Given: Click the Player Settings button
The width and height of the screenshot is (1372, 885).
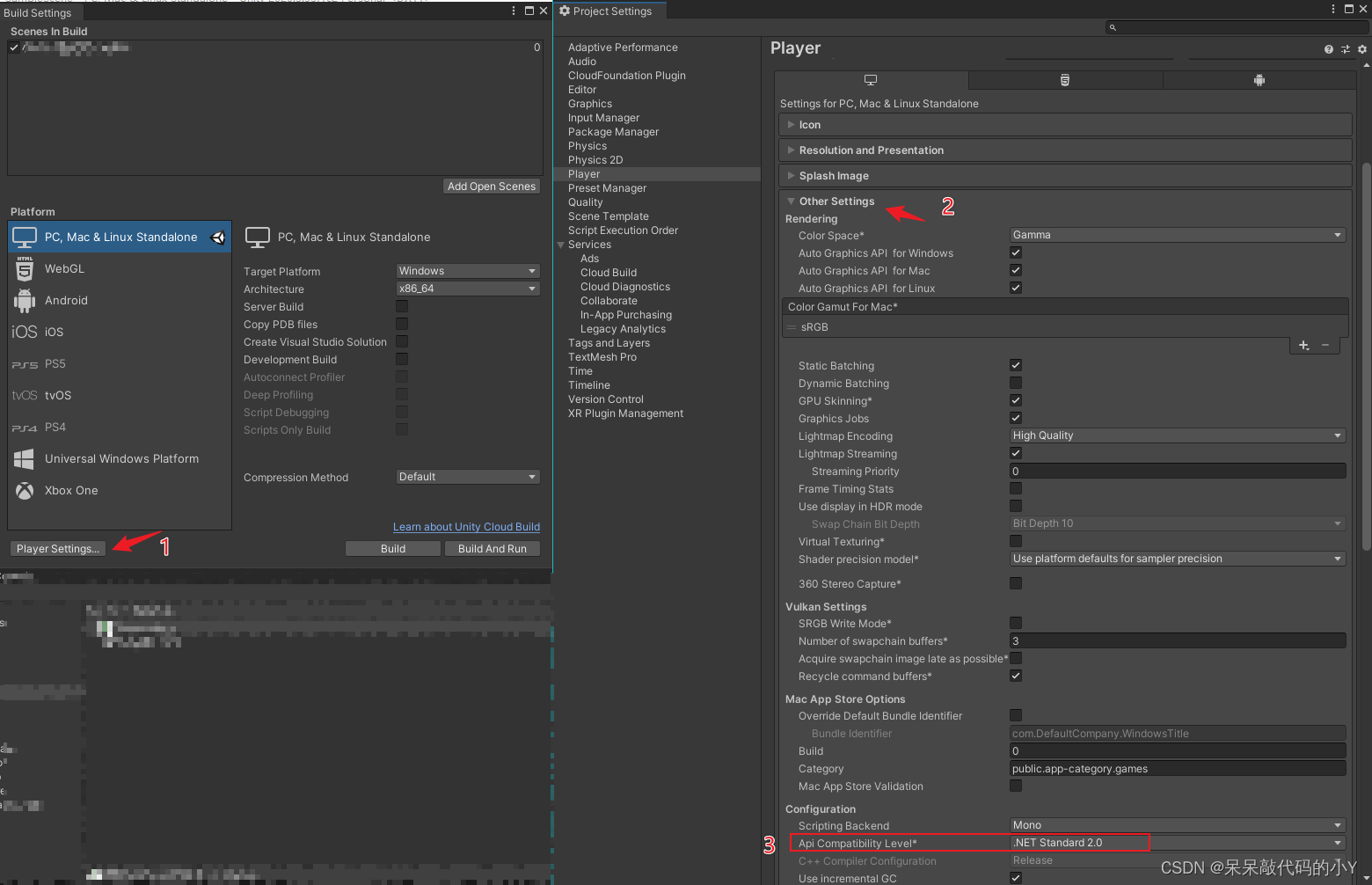Looking at the screenshot, I should click(x=58, y=548).
